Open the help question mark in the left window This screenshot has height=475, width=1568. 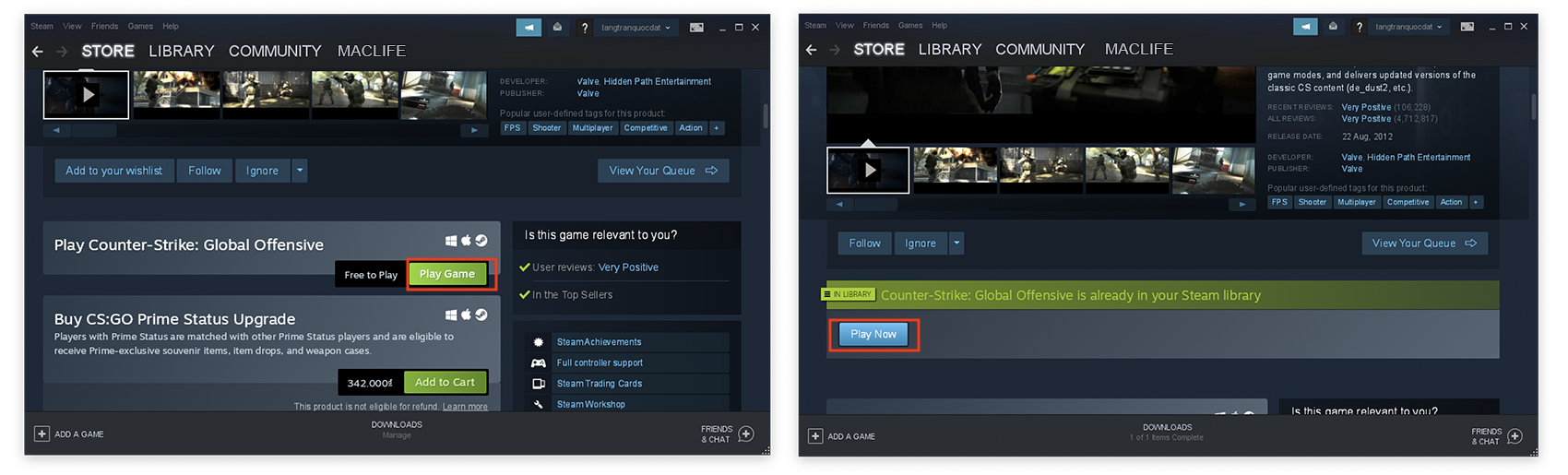[x=584, y=28]
